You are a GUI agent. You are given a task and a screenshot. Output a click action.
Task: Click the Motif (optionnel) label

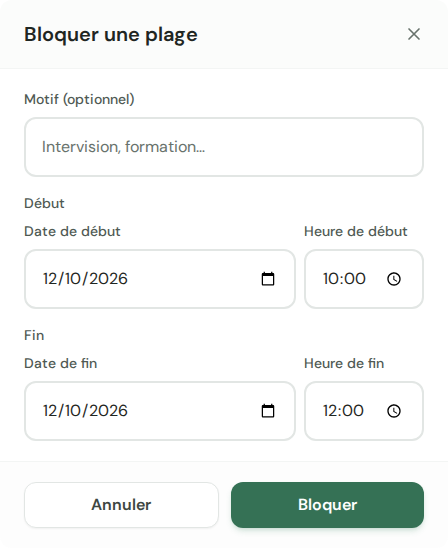79,100
